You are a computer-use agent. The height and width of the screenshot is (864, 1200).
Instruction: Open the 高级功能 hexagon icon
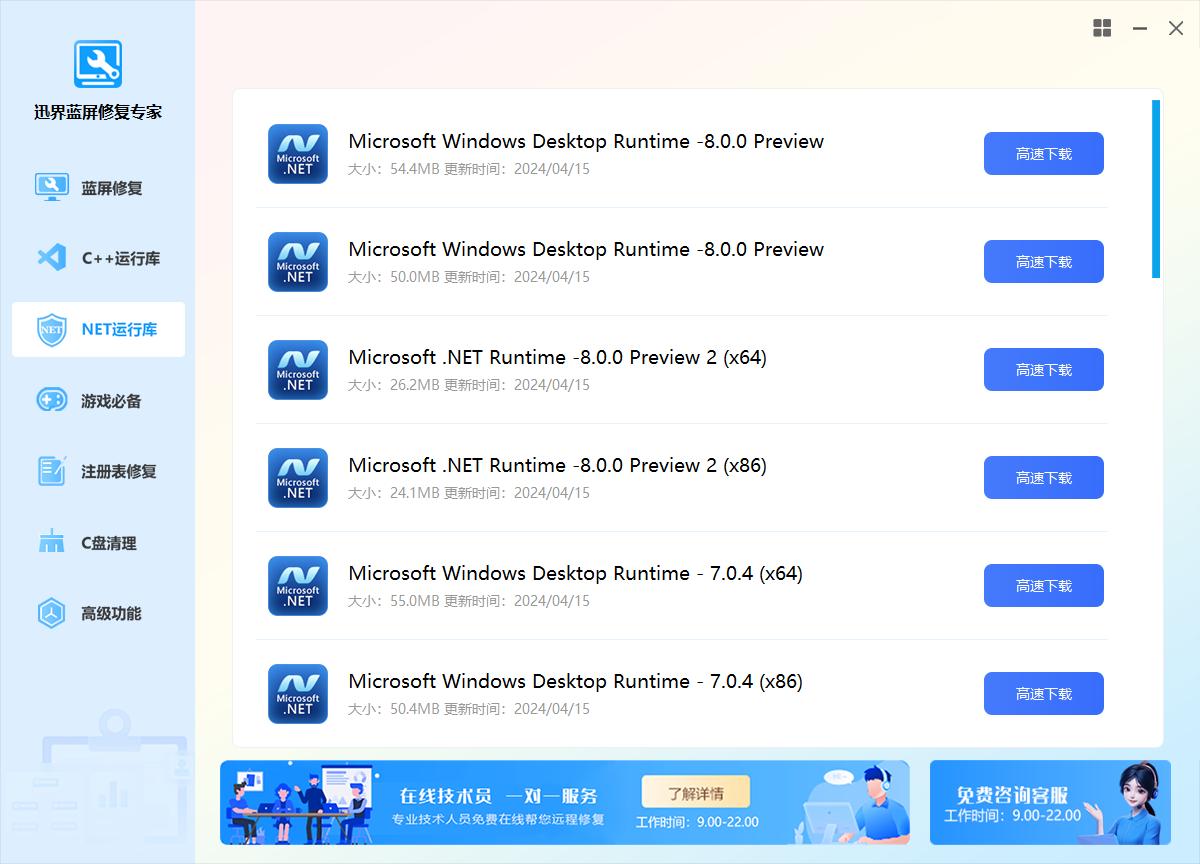click(51, 613)
